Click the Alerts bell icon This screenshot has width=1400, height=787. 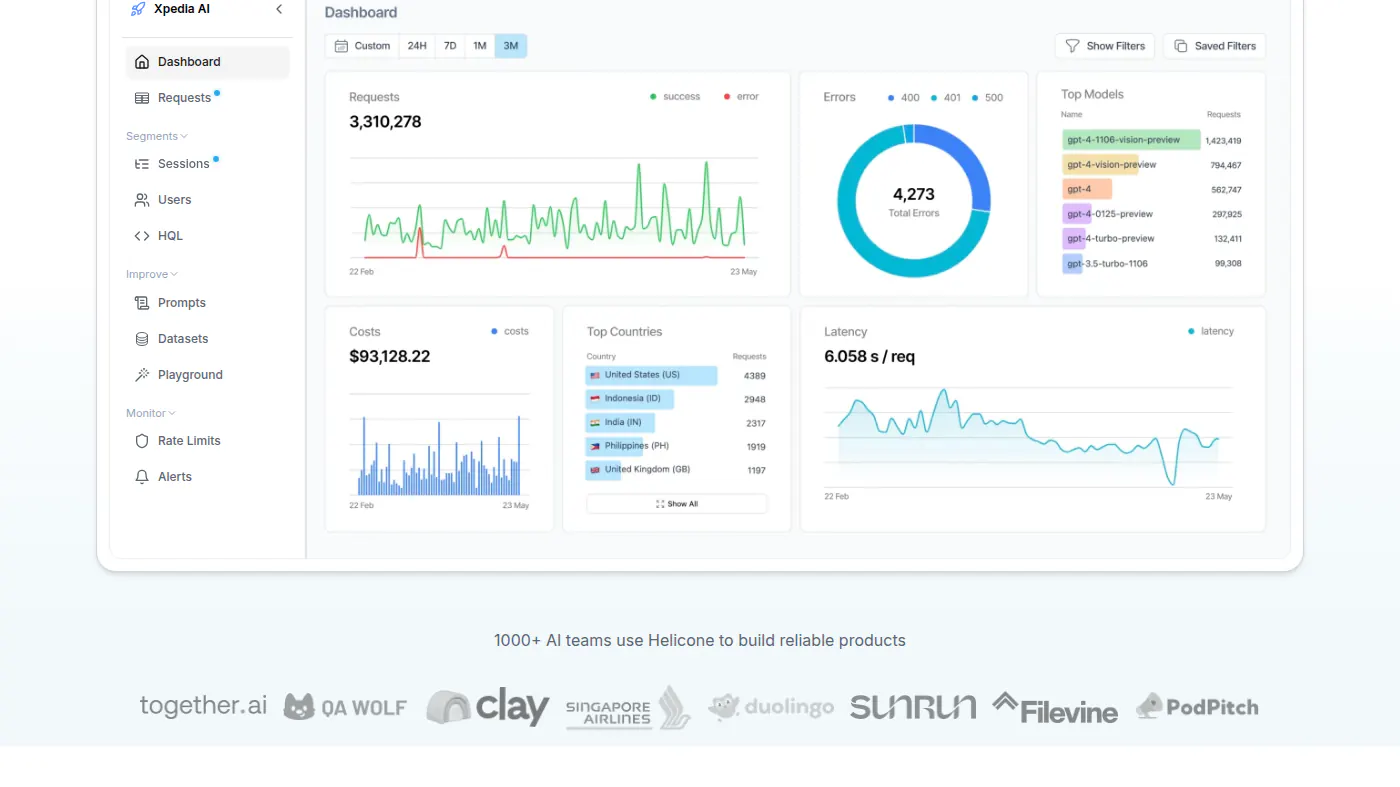(142, 477)
